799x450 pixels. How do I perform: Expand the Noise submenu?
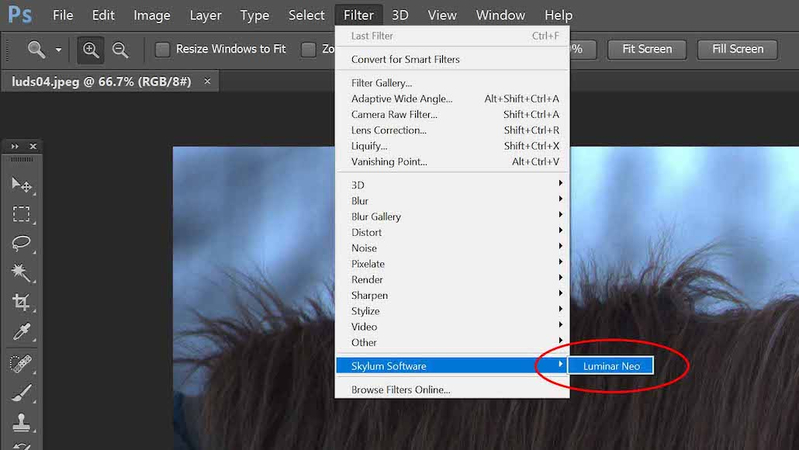[452, 248]
